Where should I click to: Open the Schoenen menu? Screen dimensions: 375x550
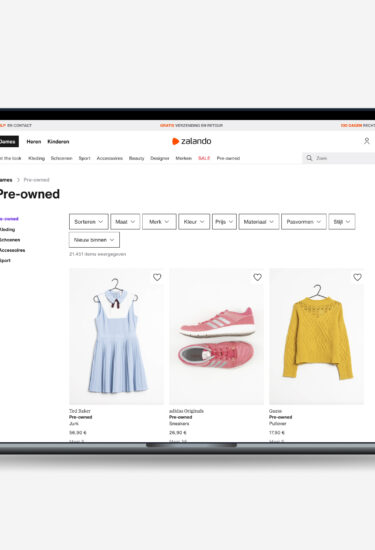tap(61, 158)
